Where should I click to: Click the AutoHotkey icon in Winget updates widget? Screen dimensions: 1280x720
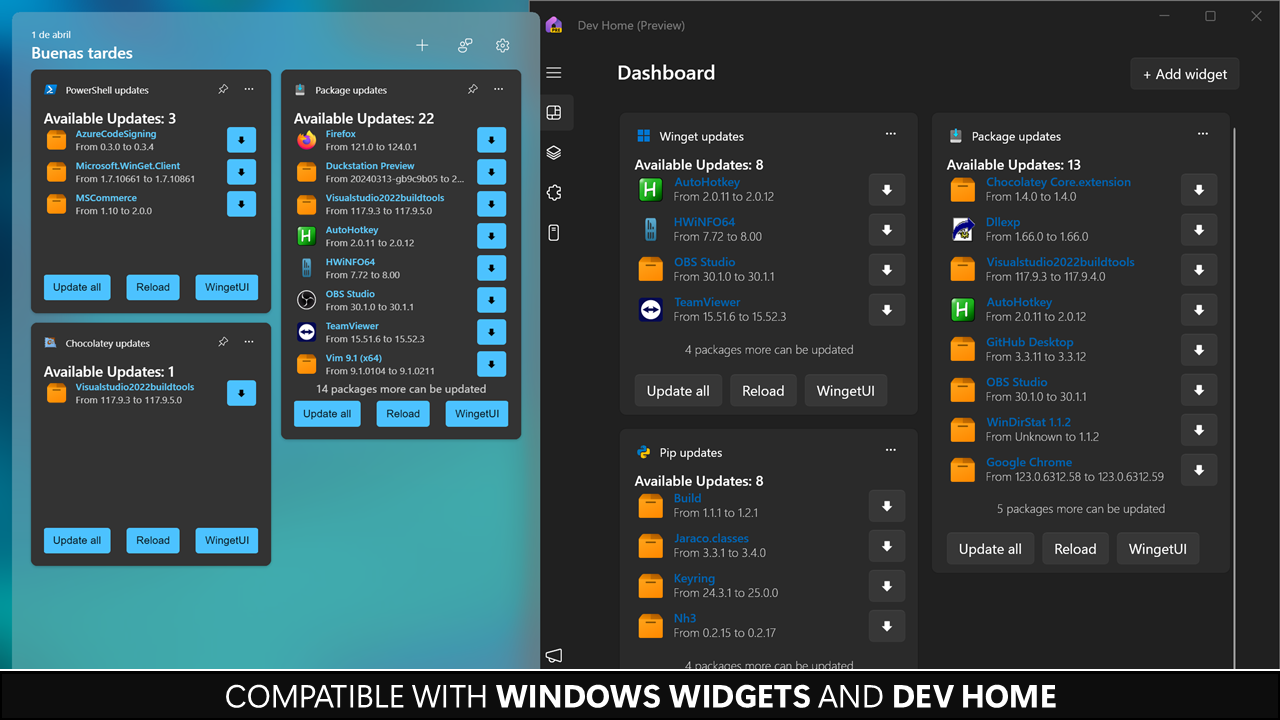pos(650,189)
